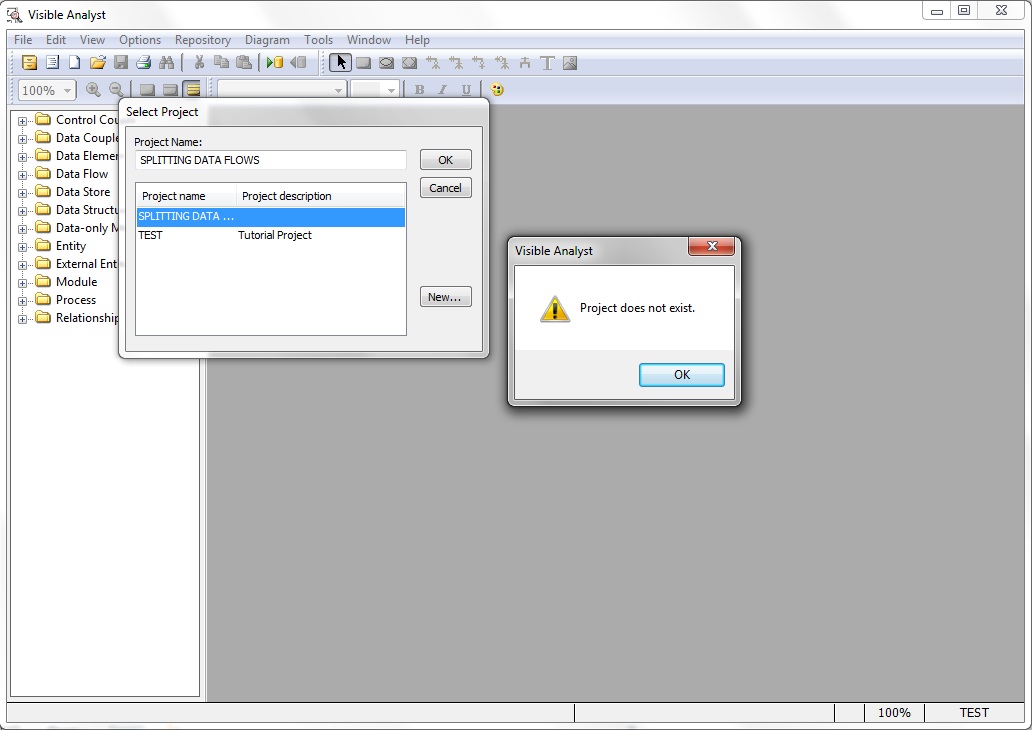
Task: Click Cancel in Select Project dialog
Action: click(x=446, y=188)
